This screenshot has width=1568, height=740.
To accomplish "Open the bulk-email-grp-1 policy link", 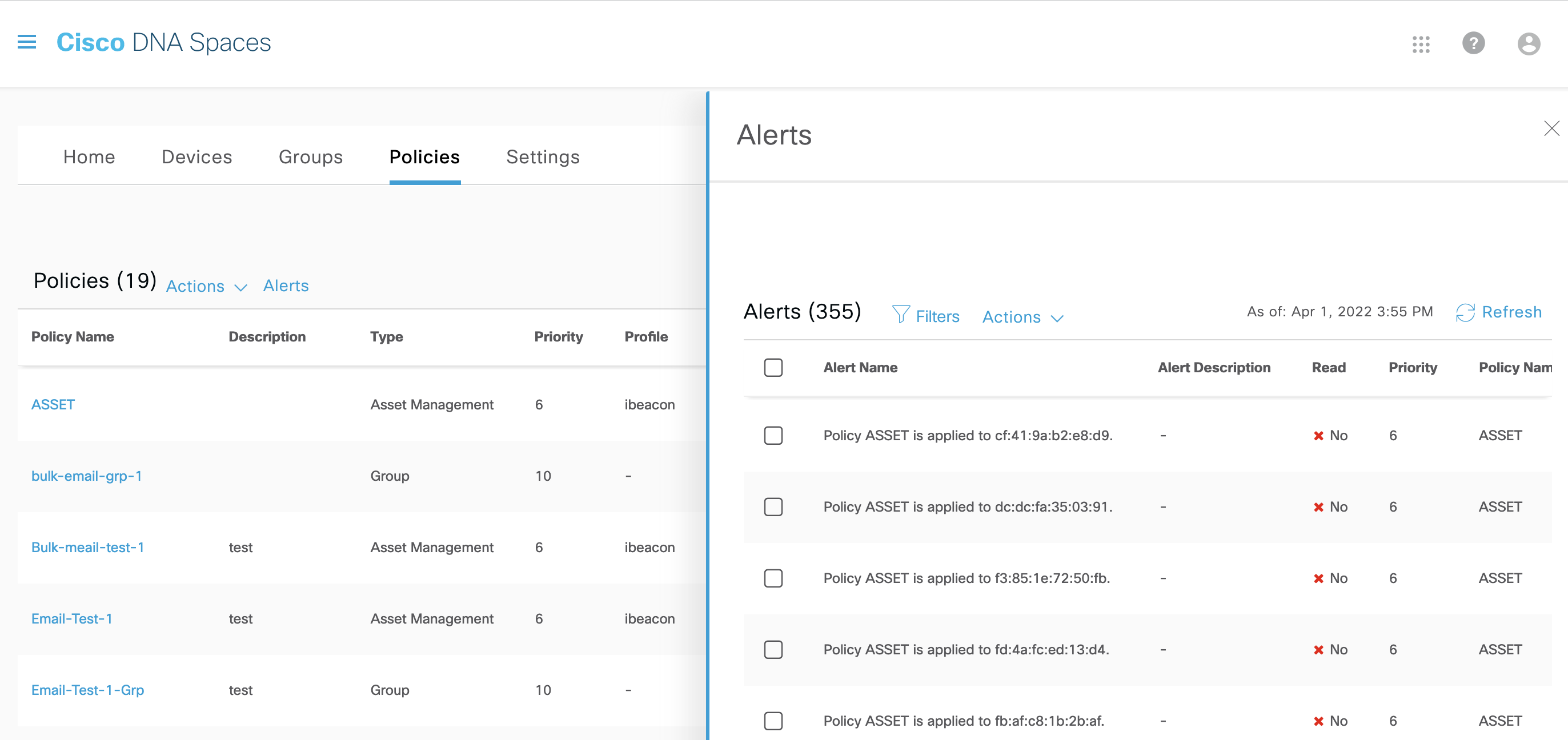I will click(86, 476).
